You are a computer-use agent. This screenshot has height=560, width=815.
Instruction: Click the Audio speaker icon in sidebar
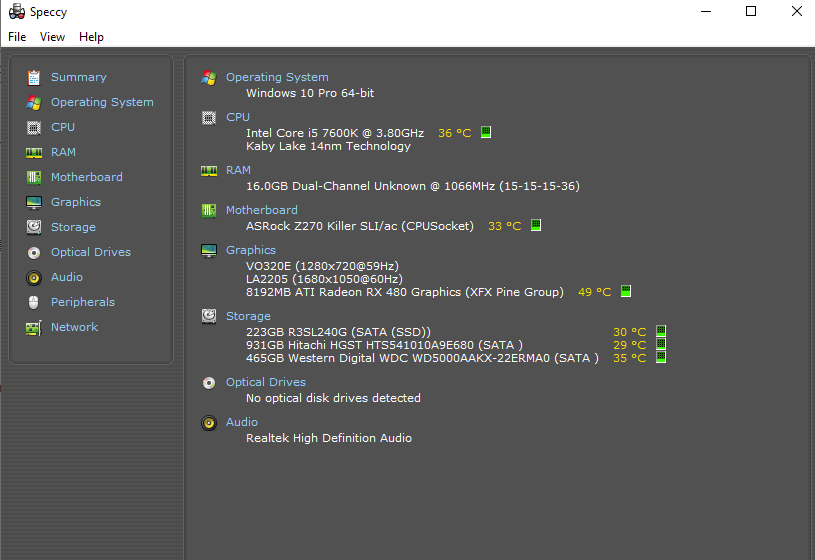click(34, 278)
